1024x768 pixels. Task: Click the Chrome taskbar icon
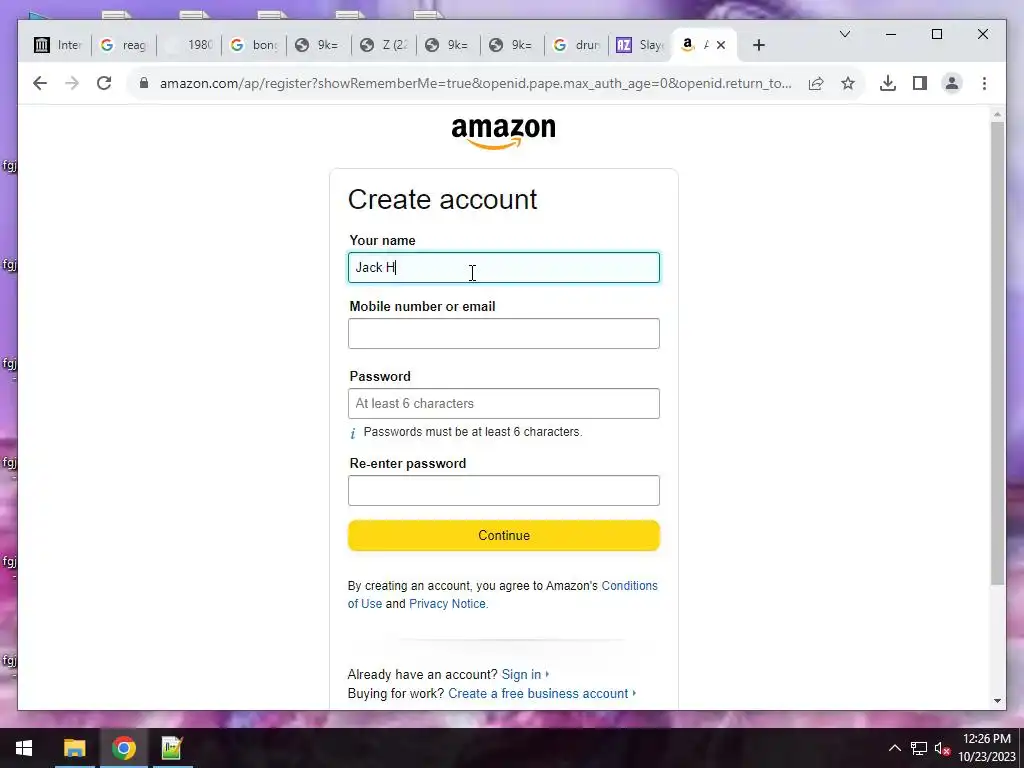pyautogui.click(x=123, y=748)
